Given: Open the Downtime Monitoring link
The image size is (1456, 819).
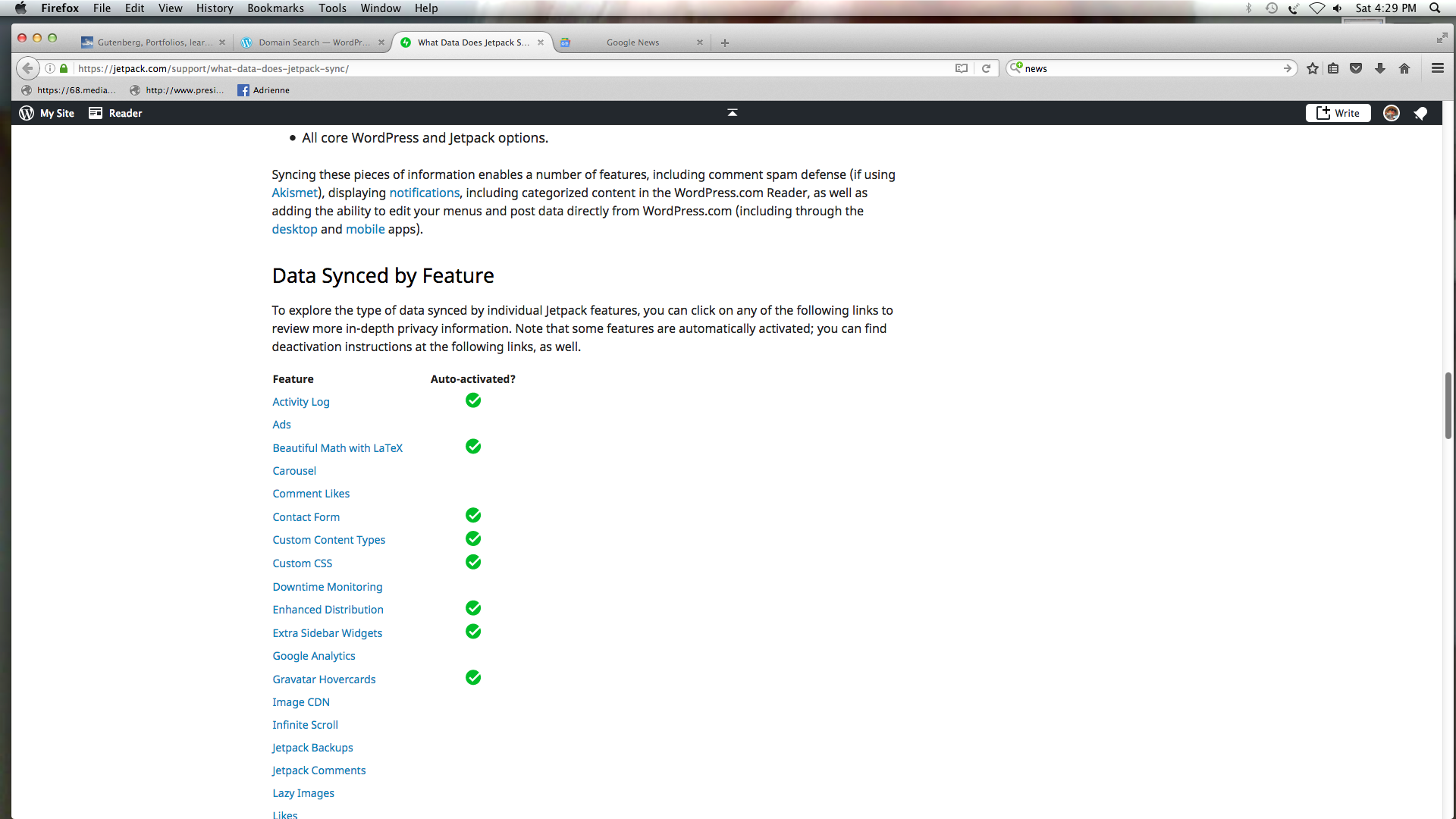Looking at the screenshot, I should click(x=328, y=587).
